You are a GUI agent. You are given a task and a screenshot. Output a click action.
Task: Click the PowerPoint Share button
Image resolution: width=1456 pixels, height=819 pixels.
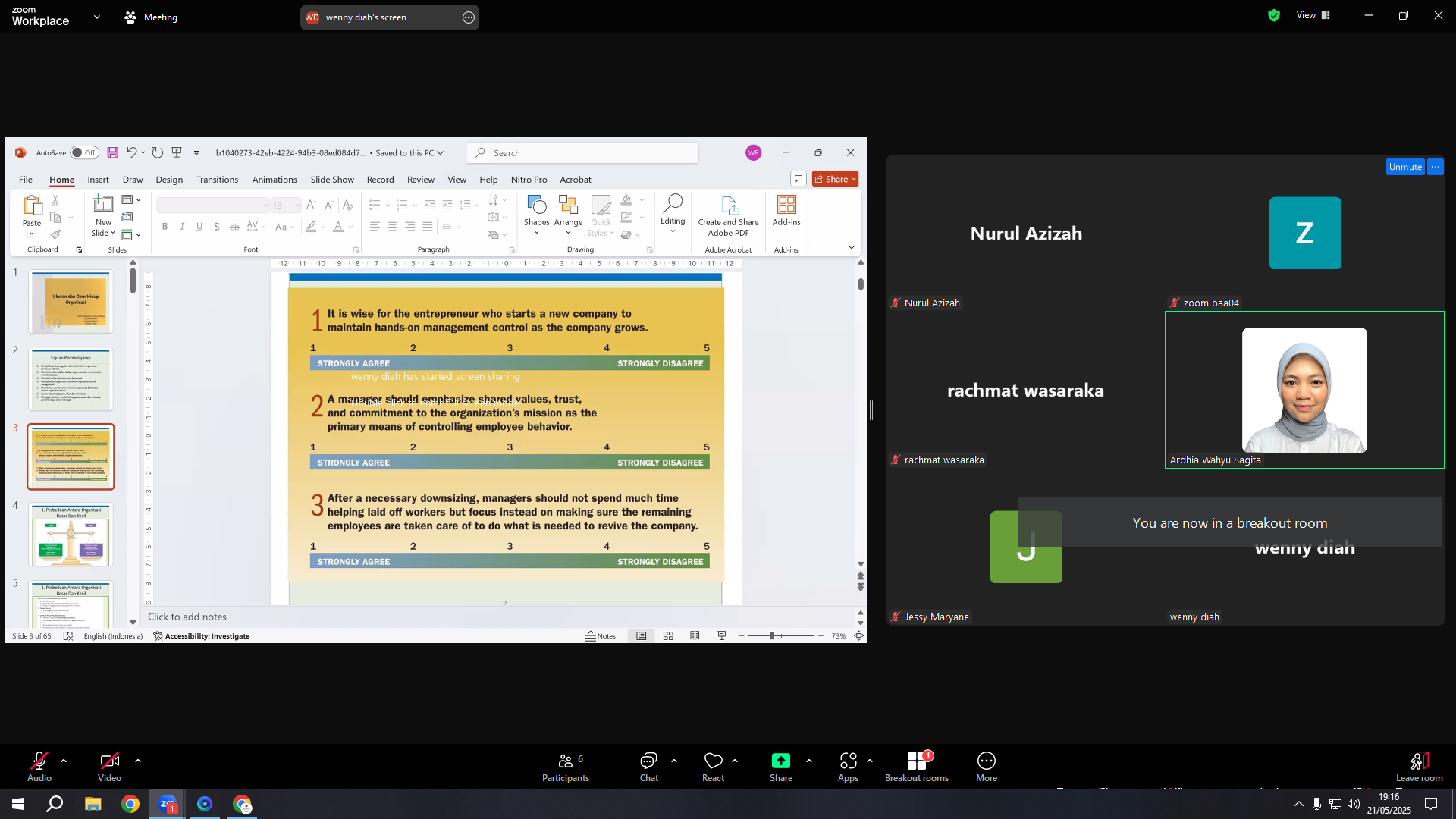[835, 179]
